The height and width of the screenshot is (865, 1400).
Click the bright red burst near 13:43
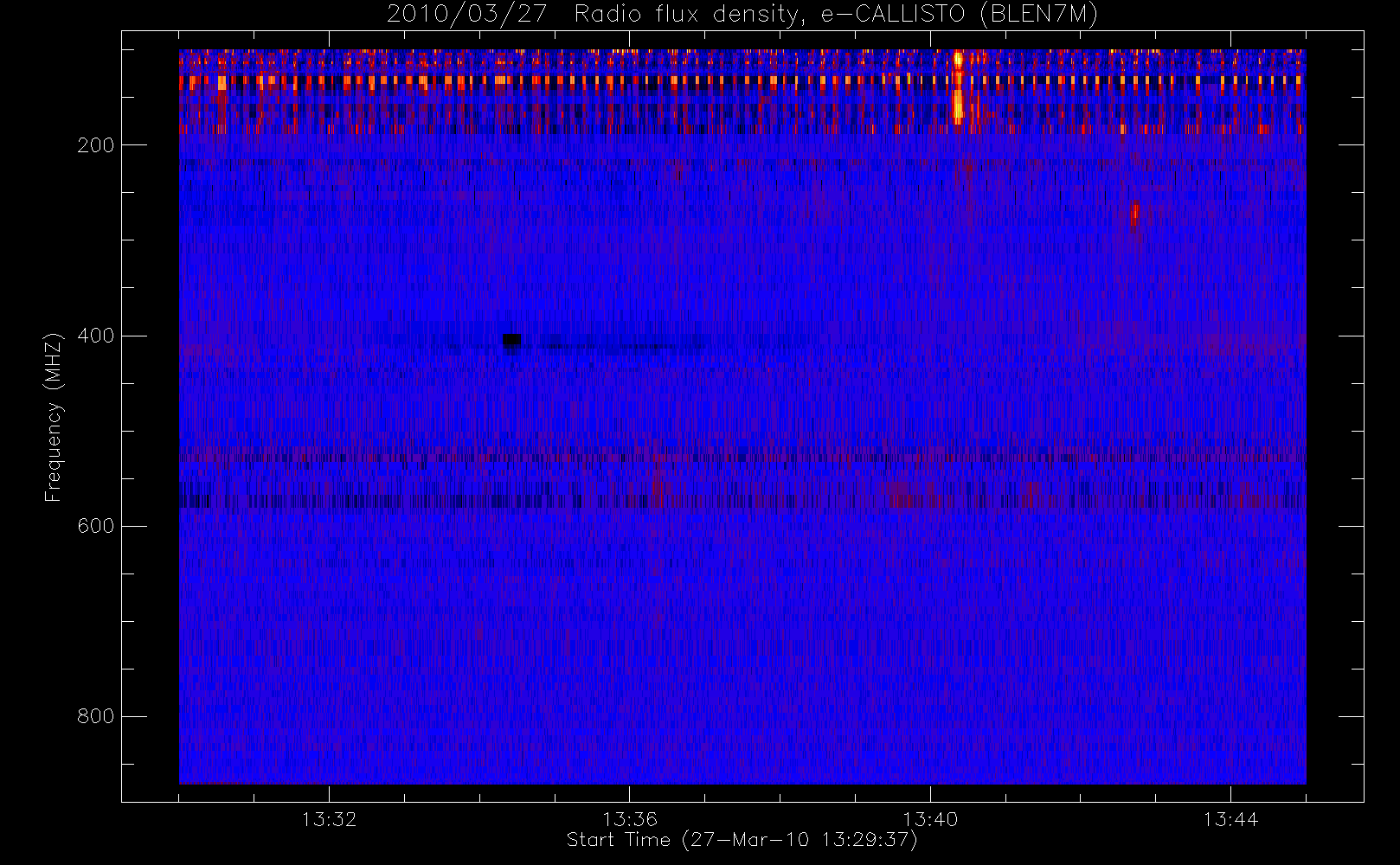1134,215
